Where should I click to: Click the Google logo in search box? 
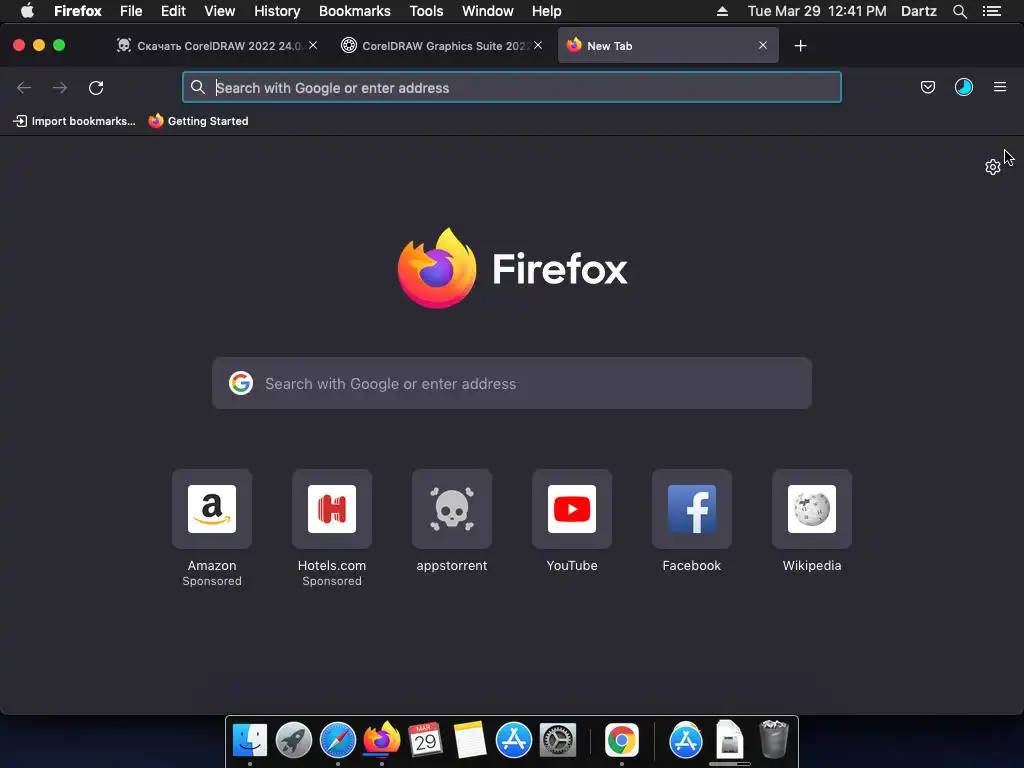click(x=241, y=383)
